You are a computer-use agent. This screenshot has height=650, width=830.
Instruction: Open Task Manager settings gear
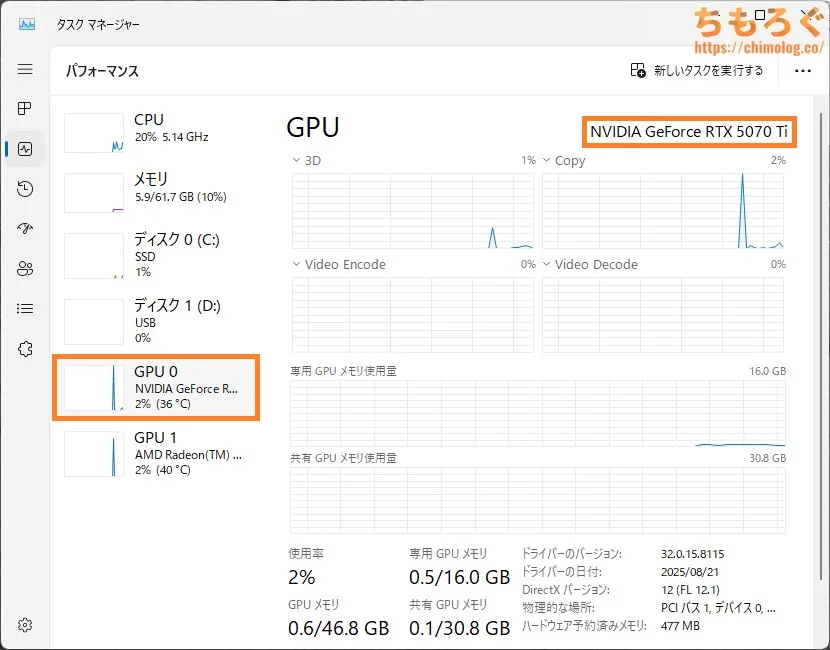[25, 625]
